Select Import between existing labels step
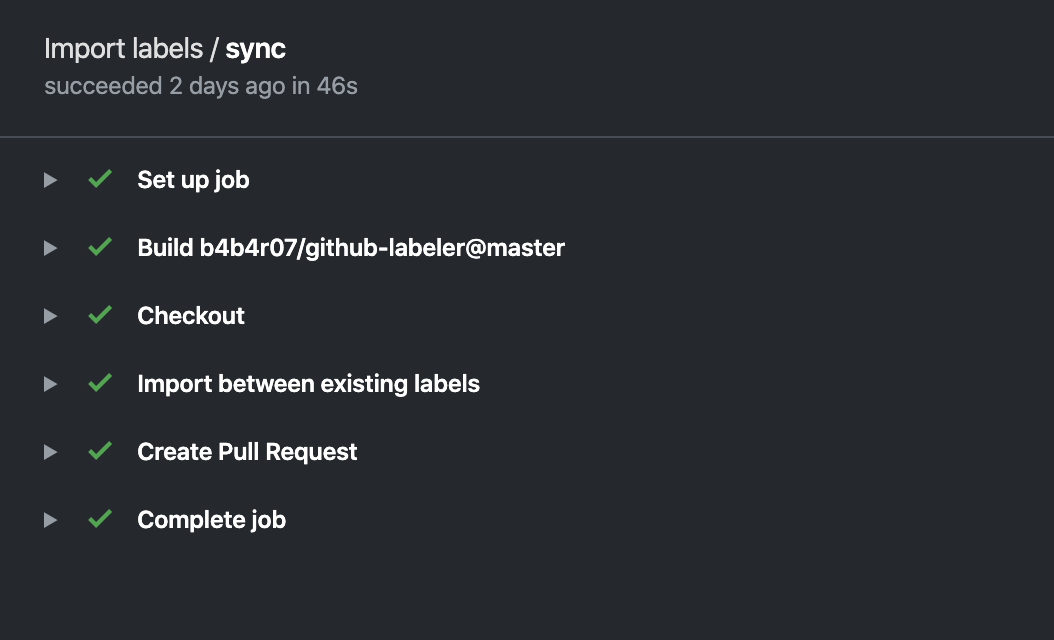 (309, 384)
